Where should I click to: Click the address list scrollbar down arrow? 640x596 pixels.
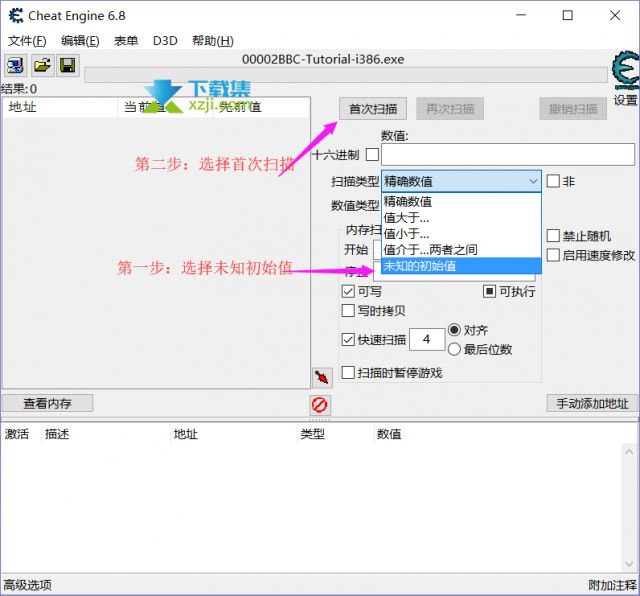click(629, 564)
